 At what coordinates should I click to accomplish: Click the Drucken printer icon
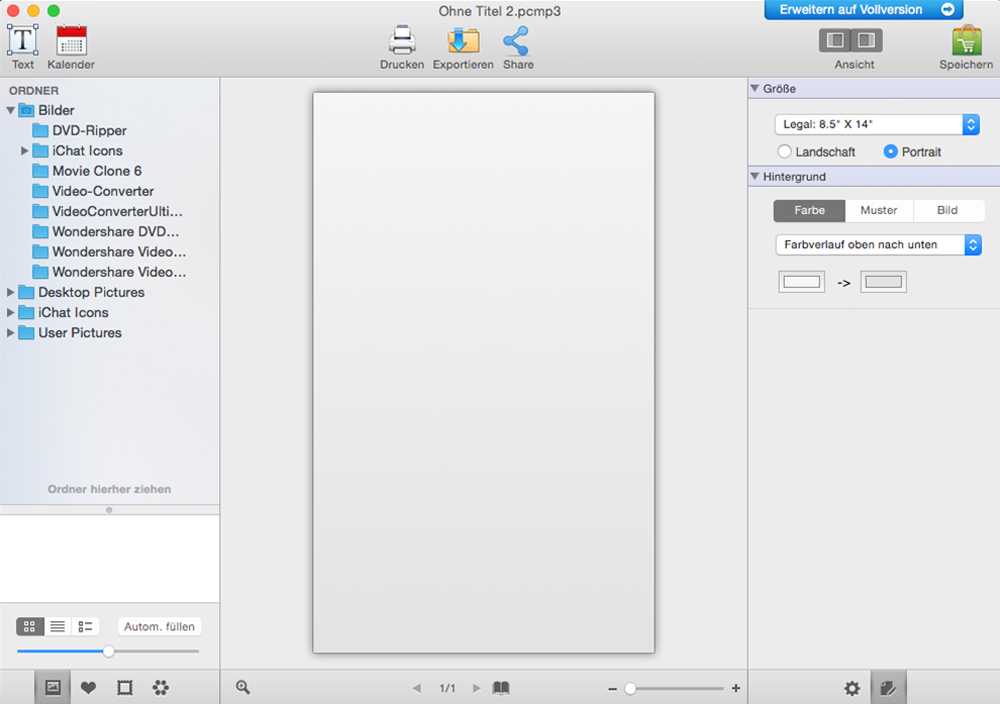point(401,41)
